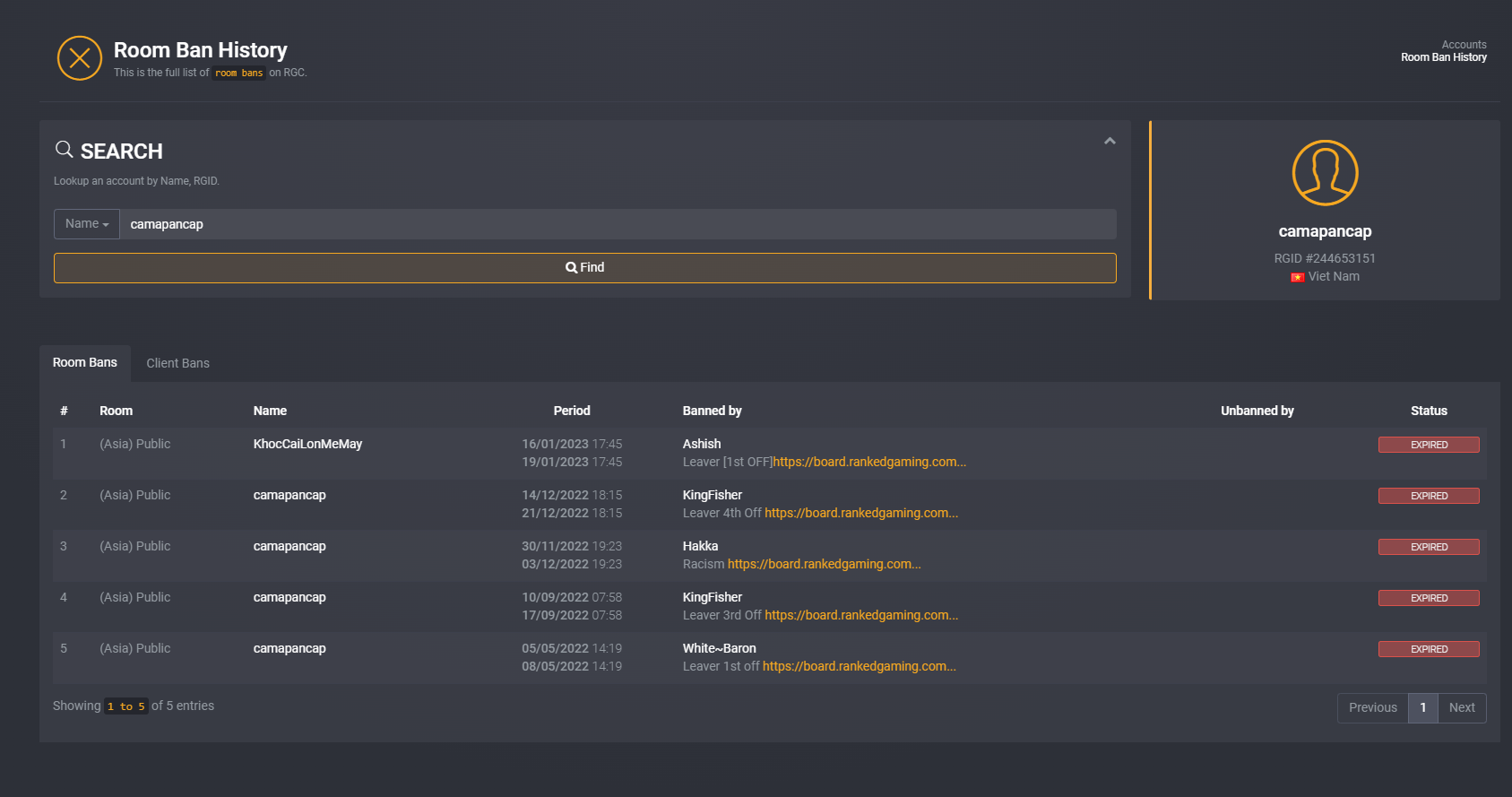Screen dimensions: 1512x797
Task: Click the Room Ban History breadcrumb
Action: tap(1444, 57)
